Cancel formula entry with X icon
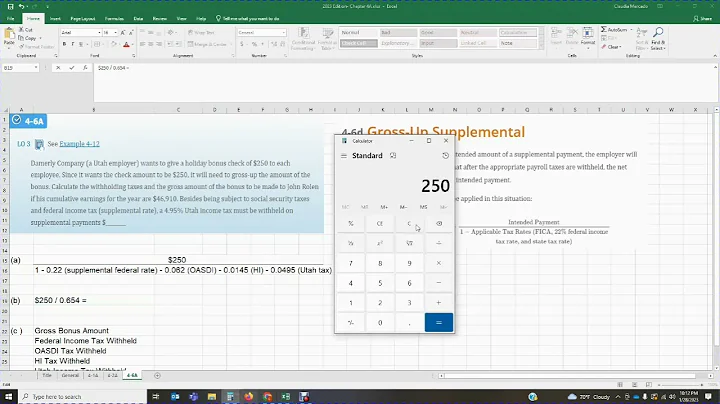Image resolution: width=720 pixels, height=404 pixels. (x=58, y=68)
